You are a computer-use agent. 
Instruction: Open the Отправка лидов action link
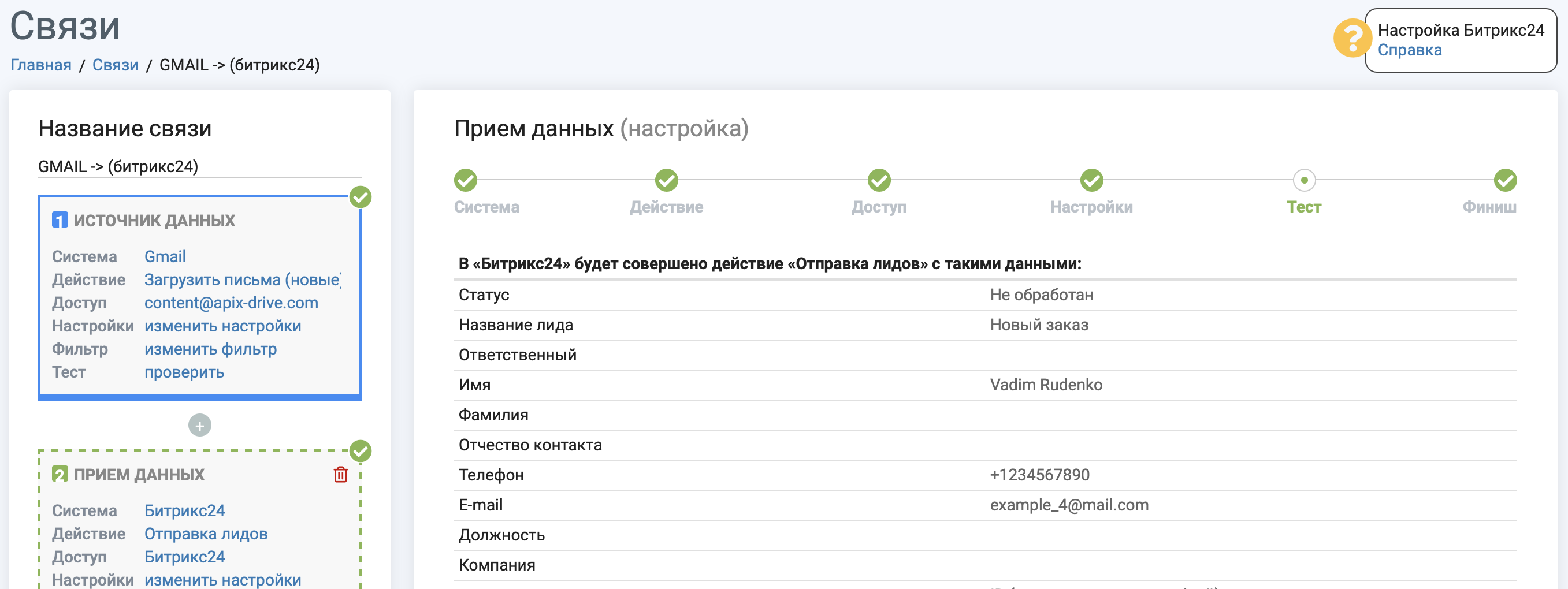206,534
